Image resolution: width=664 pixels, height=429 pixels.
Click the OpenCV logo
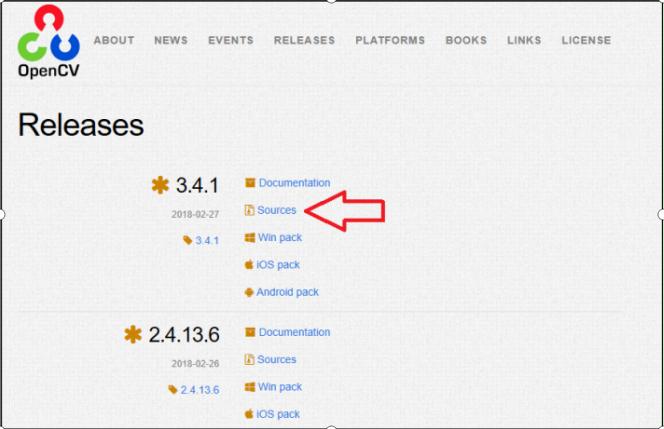coord(48,42)
